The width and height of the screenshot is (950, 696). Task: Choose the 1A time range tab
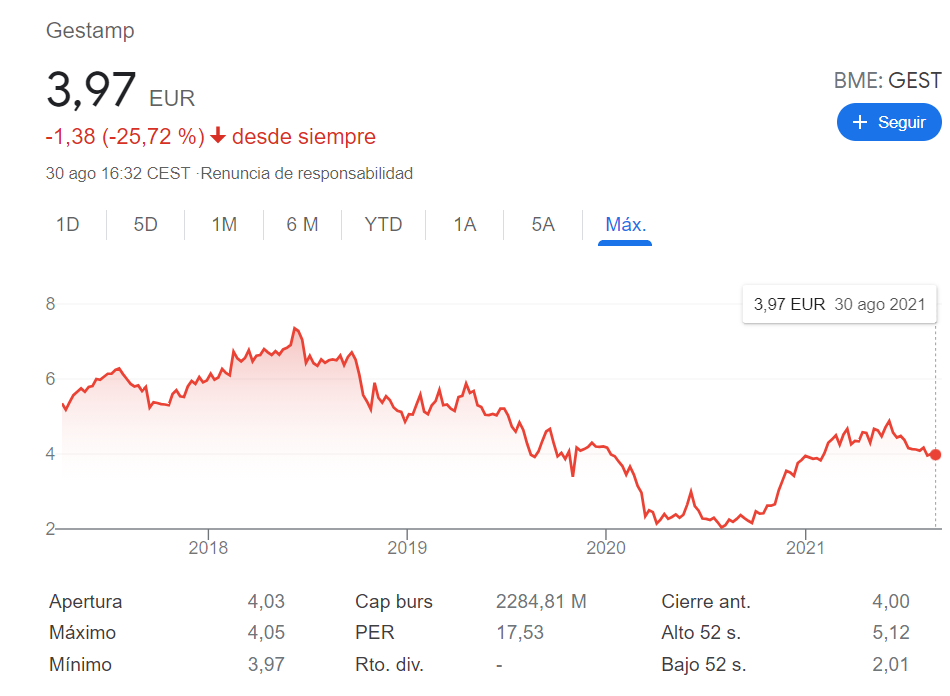pyautogui.click(x=465, y=225)
